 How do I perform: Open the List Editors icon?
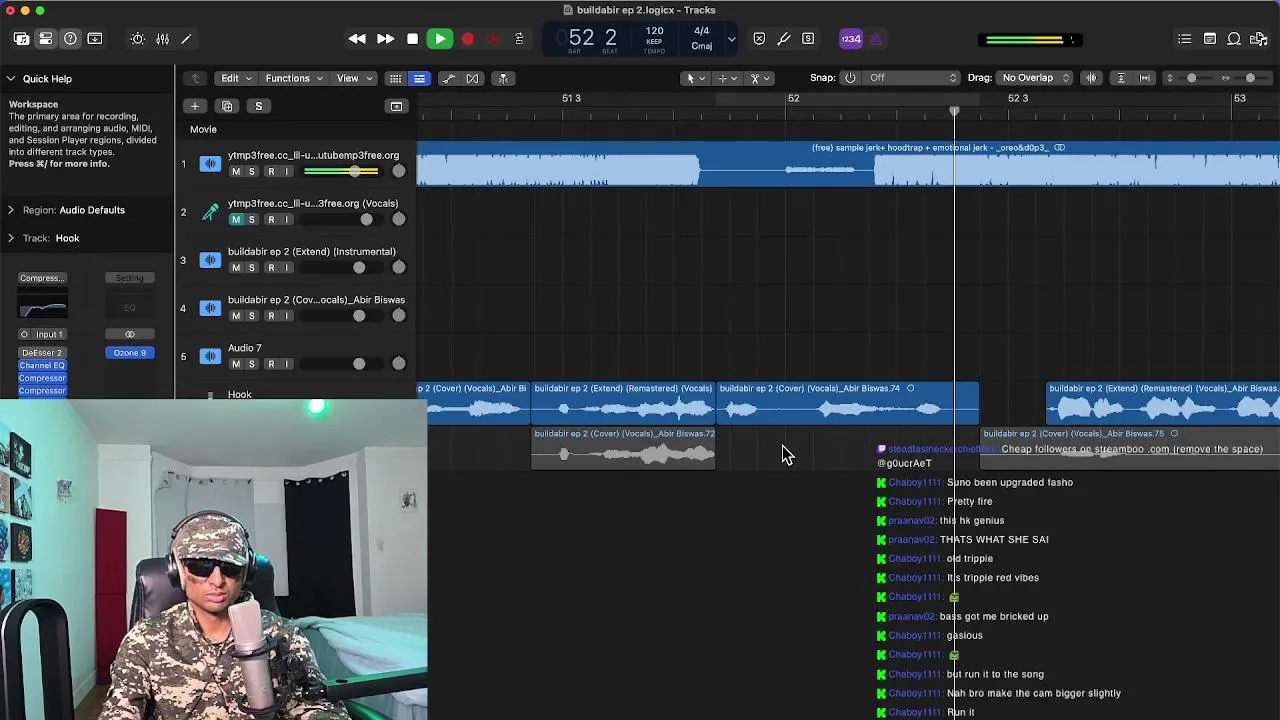pyautogui.click(x=1185, y=39)
